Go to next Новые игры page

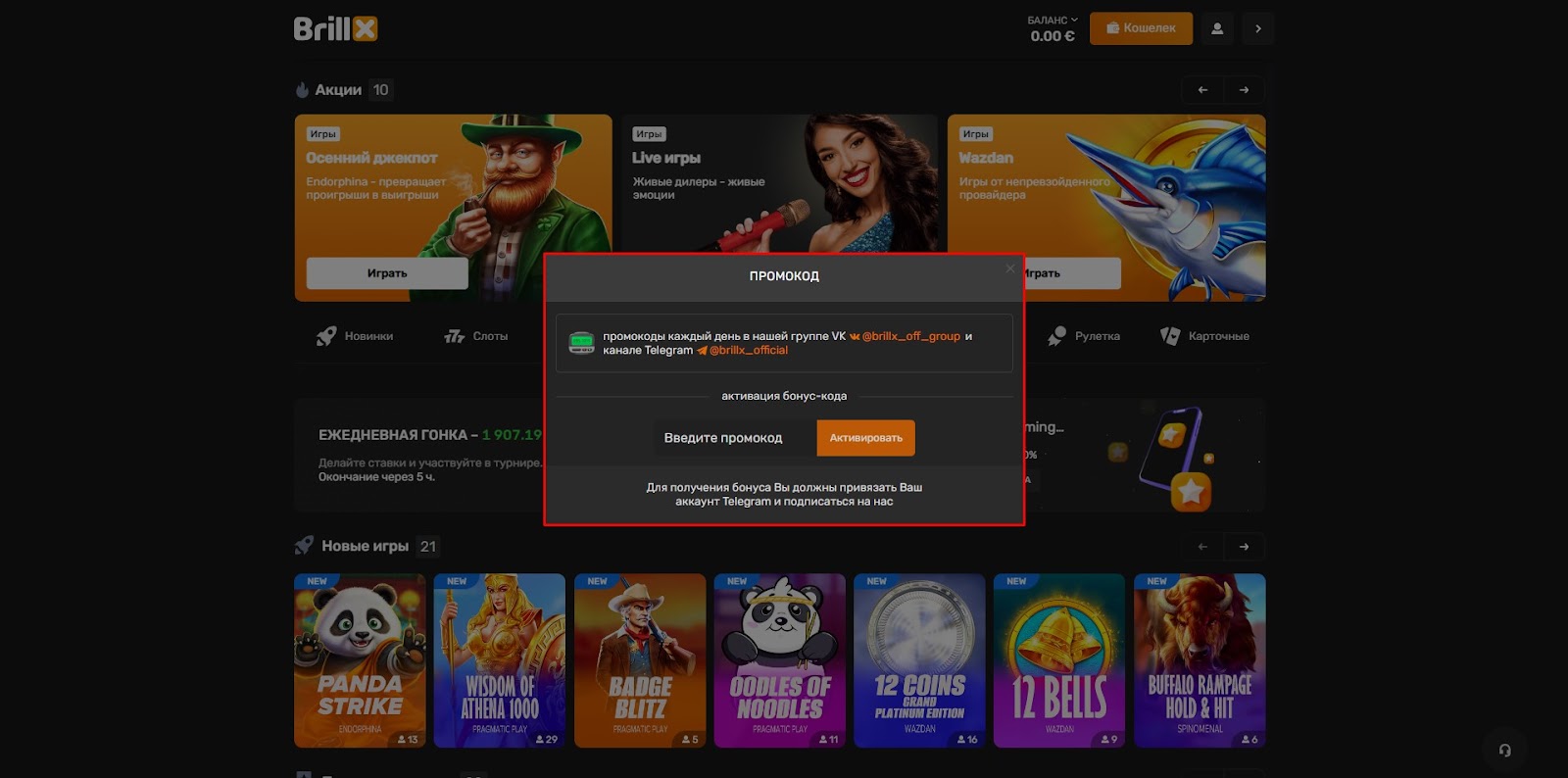click(x=1244, y=547)
